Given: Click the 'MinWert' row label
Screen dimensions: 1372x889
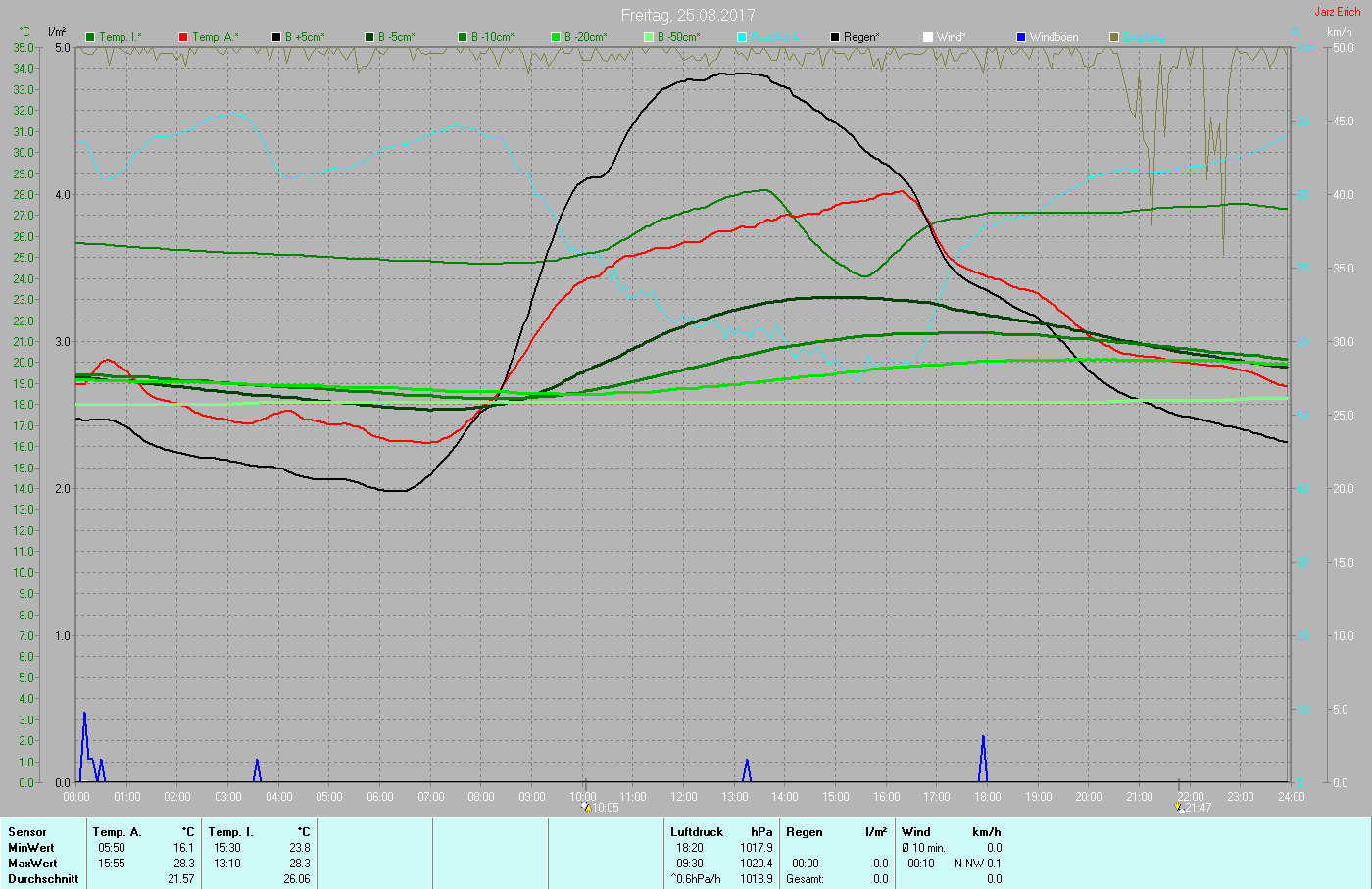Looking at the screenshot, I should point(31,848).
